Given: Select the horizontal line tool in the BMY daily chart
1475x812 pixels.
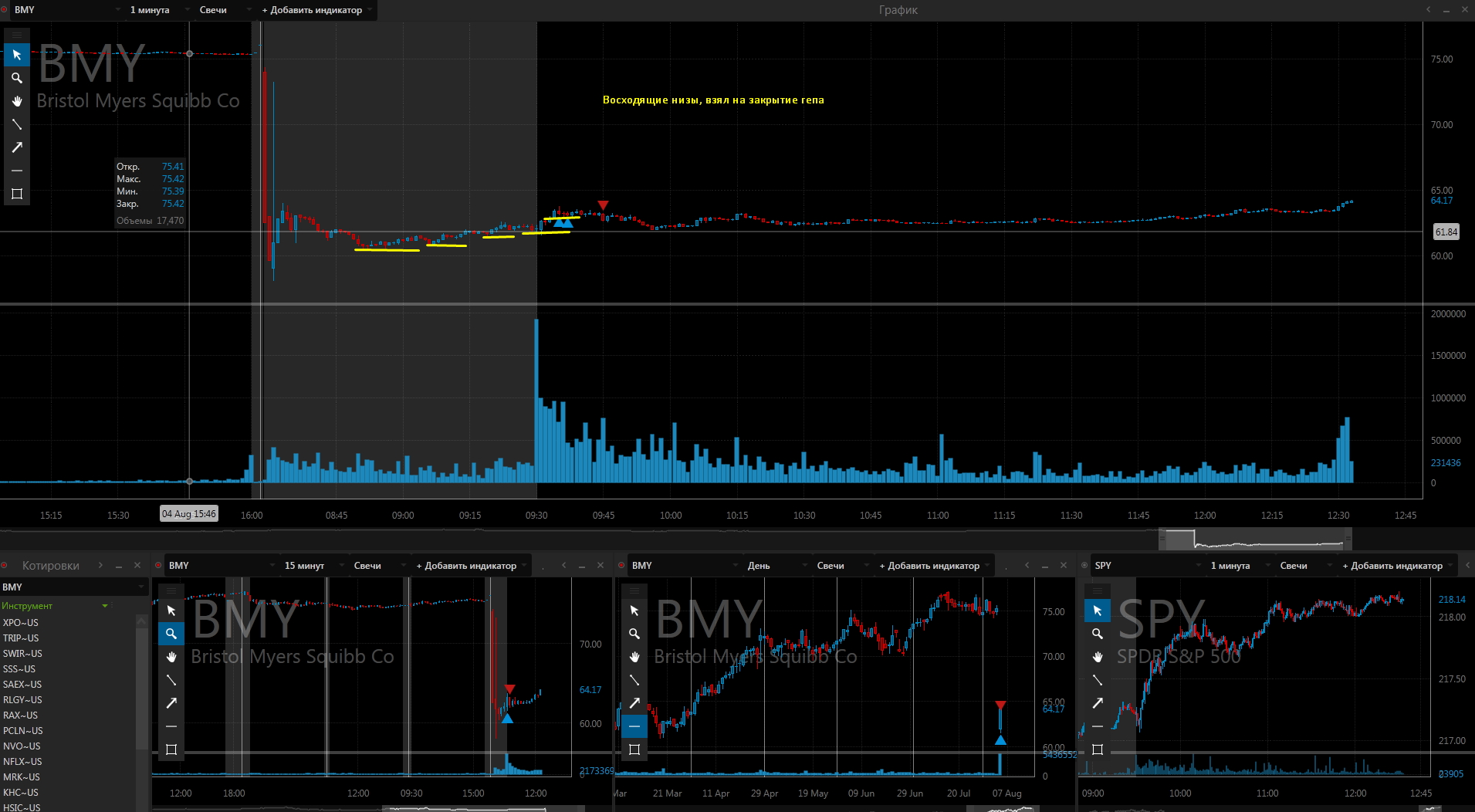Looking at the screenshot, I should (634, 726).
